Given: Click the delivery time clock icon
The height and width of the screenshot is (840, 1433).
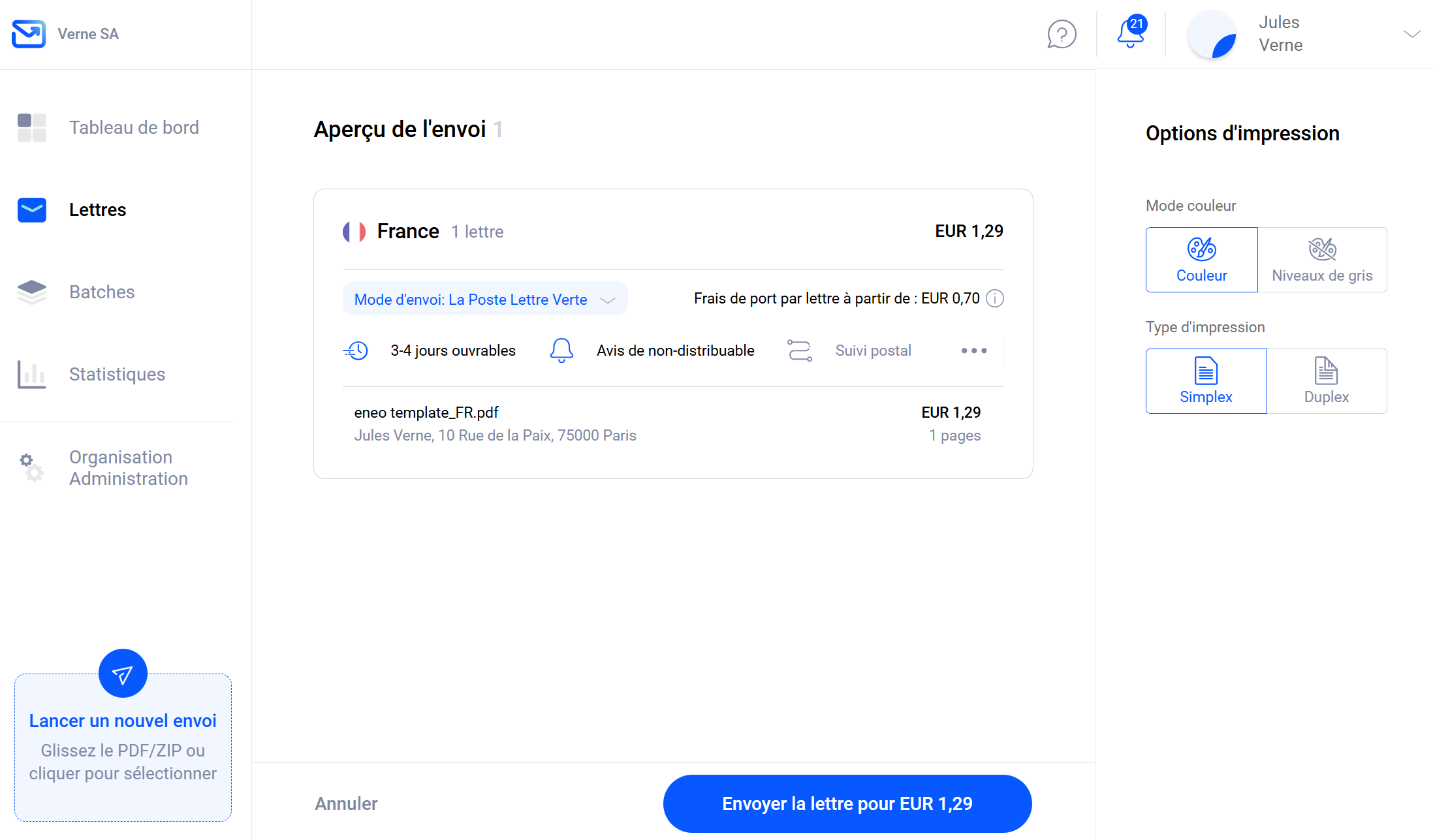Looking at the screenshot, I should [x=356, y=350].
